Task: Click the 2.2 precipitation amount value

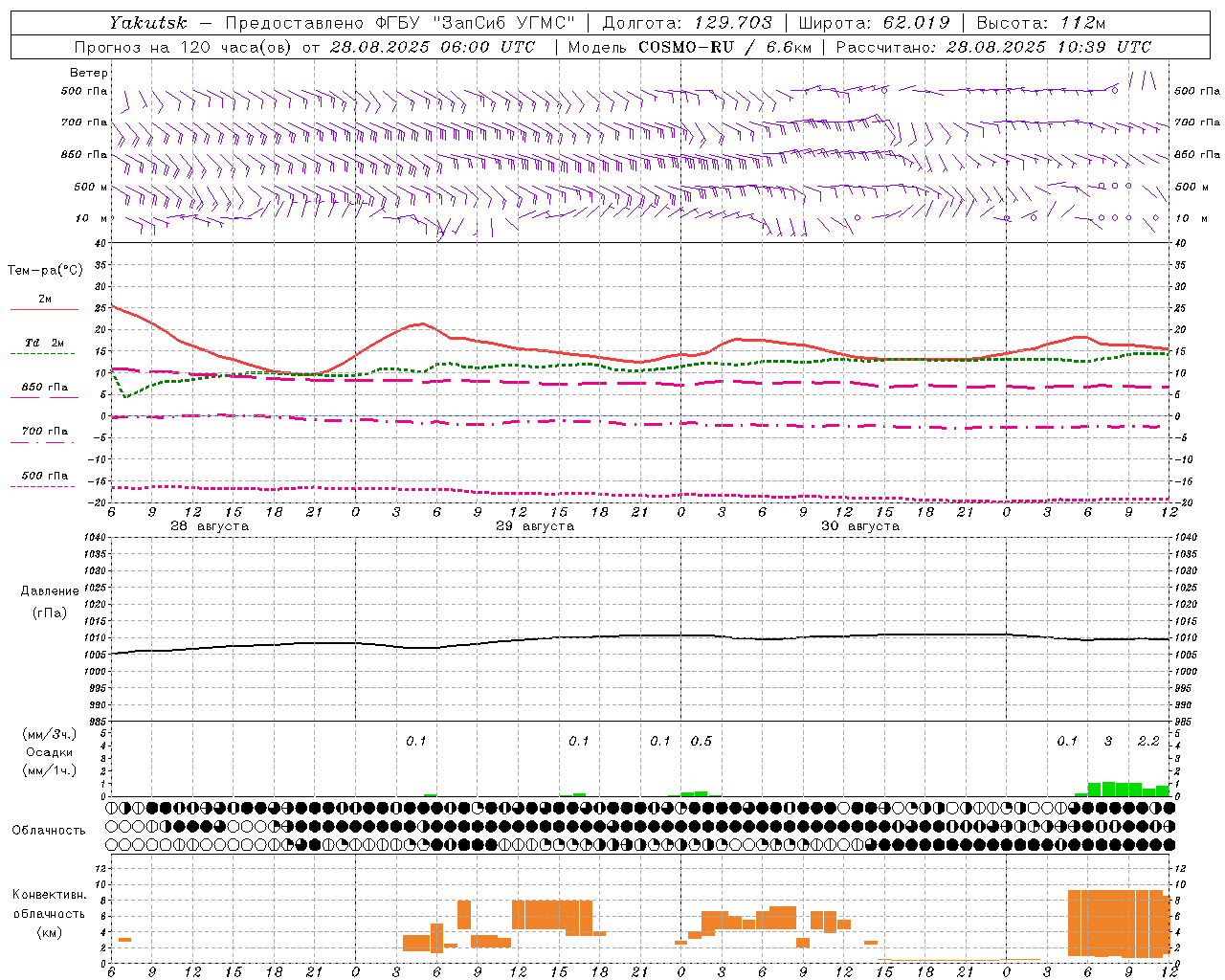Action: pos(1148,742)
